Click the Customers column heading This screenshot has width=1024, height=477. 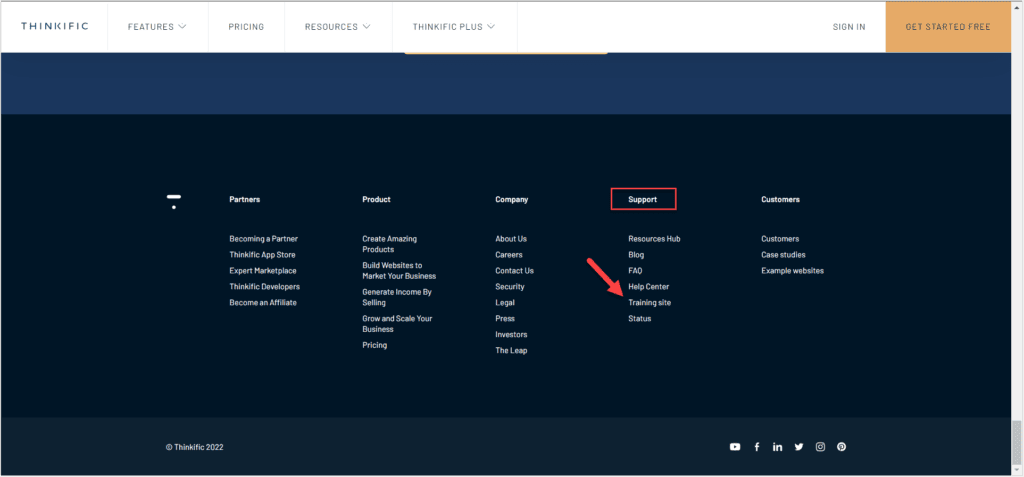[x=780, y=199]
